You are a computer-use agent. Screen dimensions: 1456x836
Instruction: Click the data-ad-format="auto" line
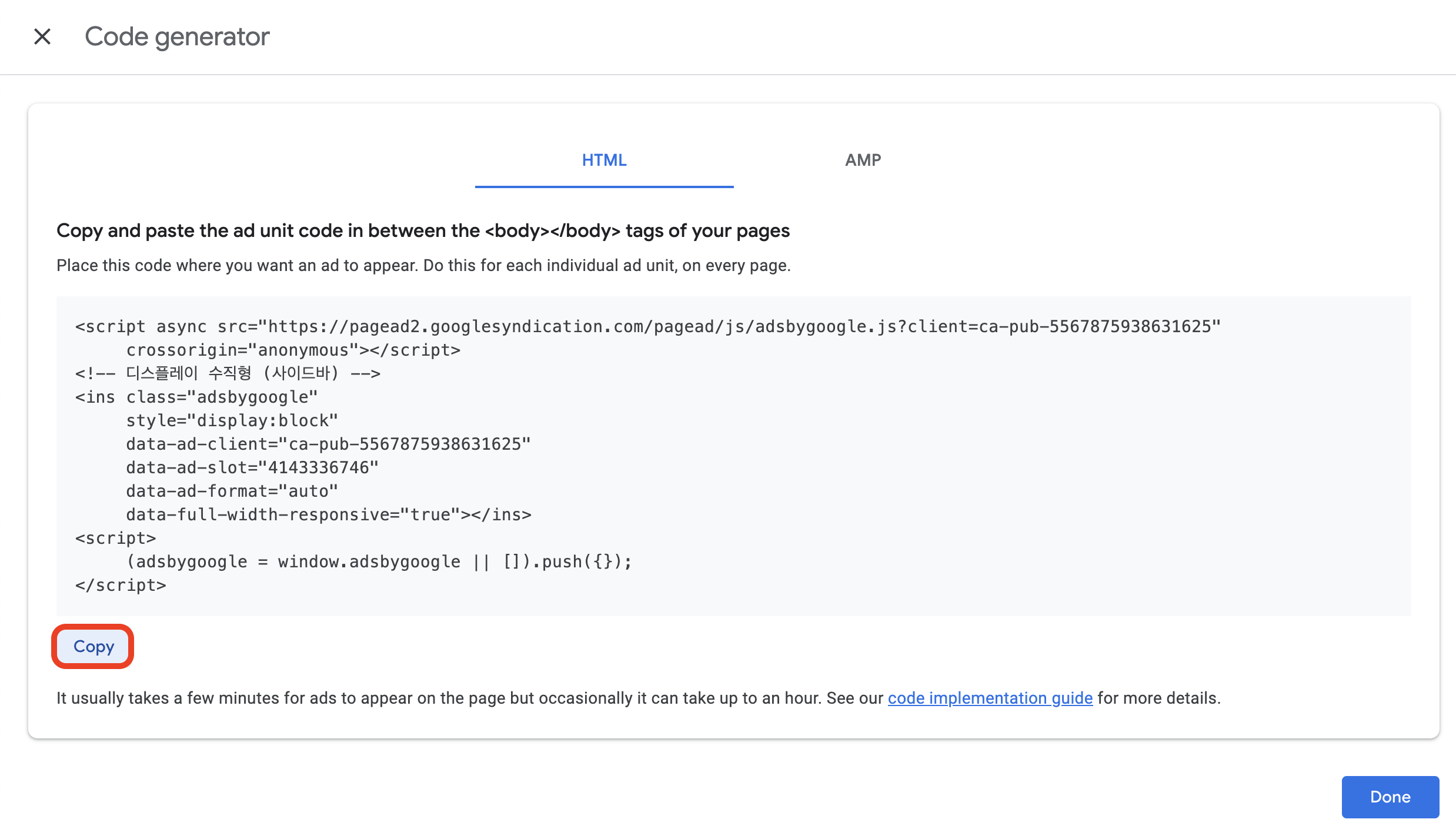tap(232, 491)
